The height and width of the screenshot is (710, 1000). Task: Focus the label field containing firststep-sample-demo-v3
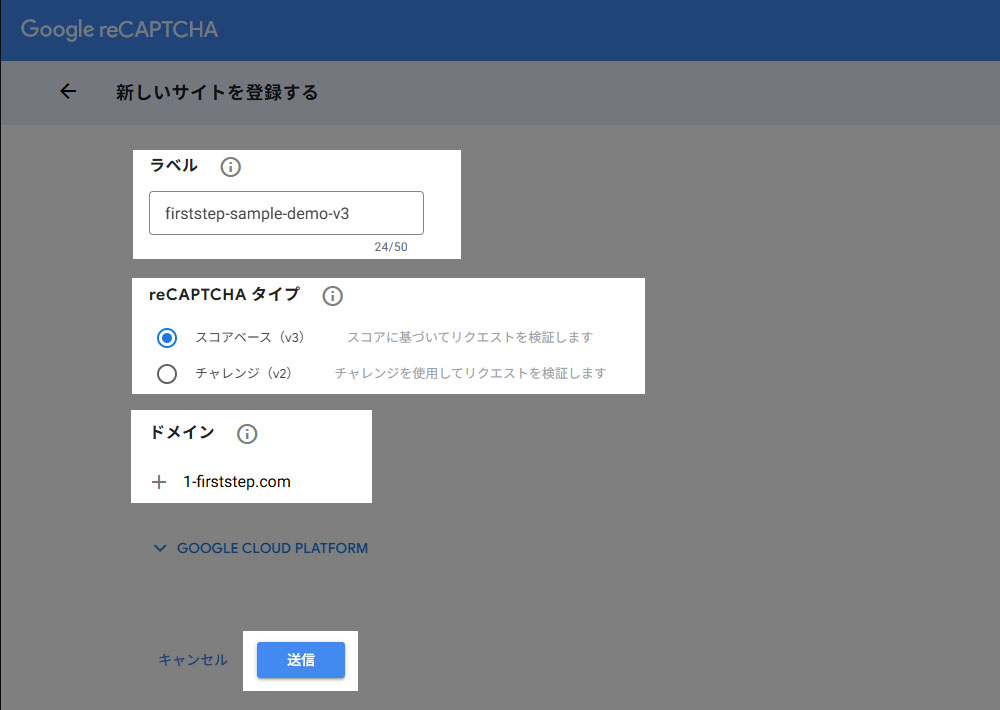286,213
